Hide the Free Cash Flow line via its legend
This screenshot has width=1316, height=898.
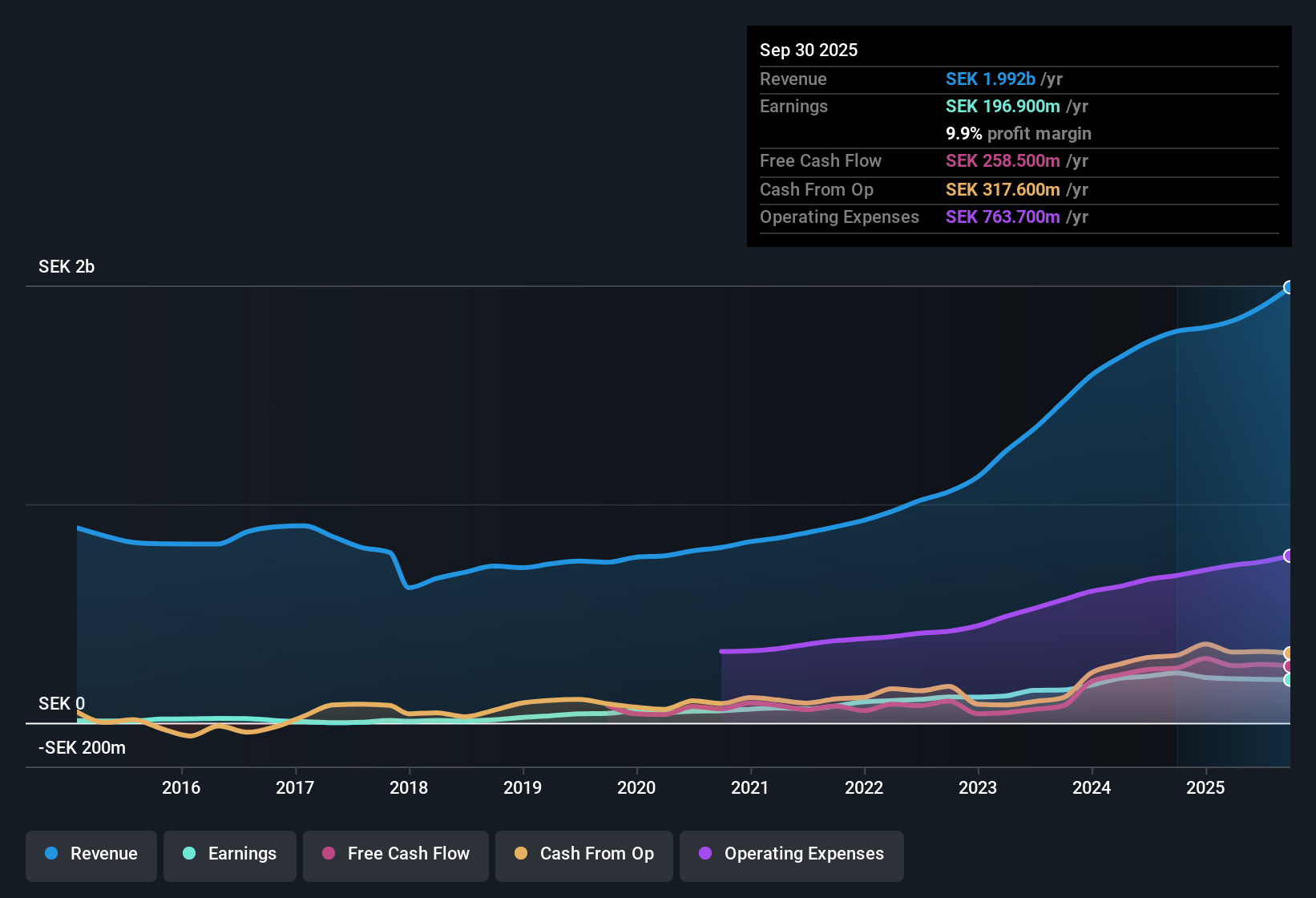(x=395, y=856)
